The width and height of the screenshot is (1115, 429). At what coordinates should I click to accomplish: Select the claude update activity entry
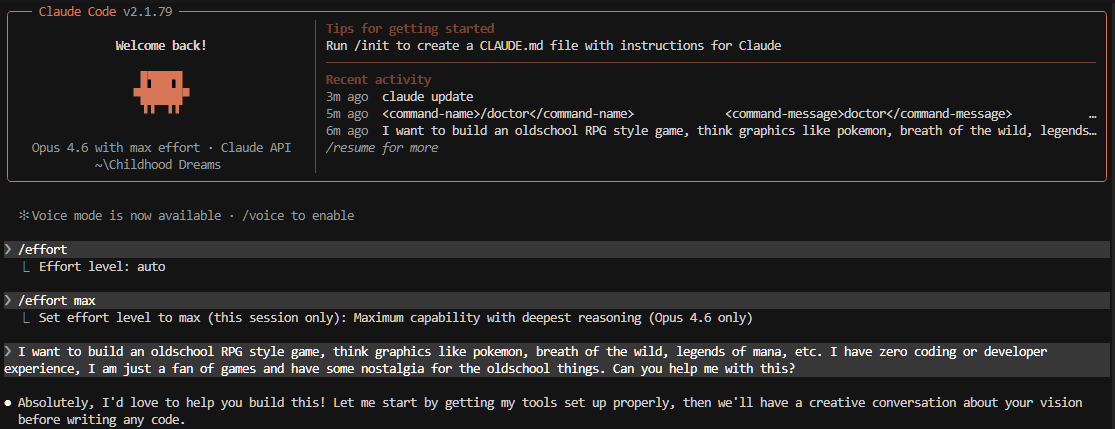[427, 97]
